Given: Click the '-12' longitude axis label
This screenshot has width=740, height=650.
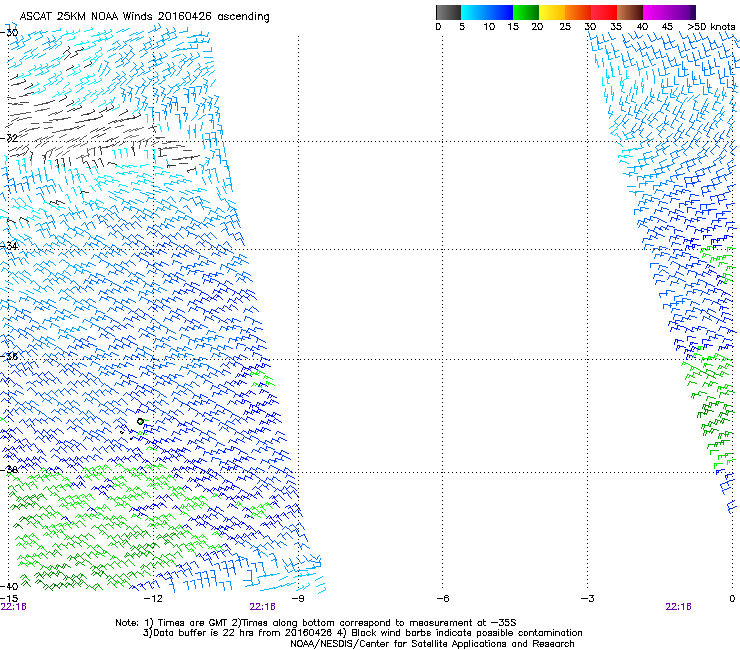Looking at the screenshot, I should 153,599.
